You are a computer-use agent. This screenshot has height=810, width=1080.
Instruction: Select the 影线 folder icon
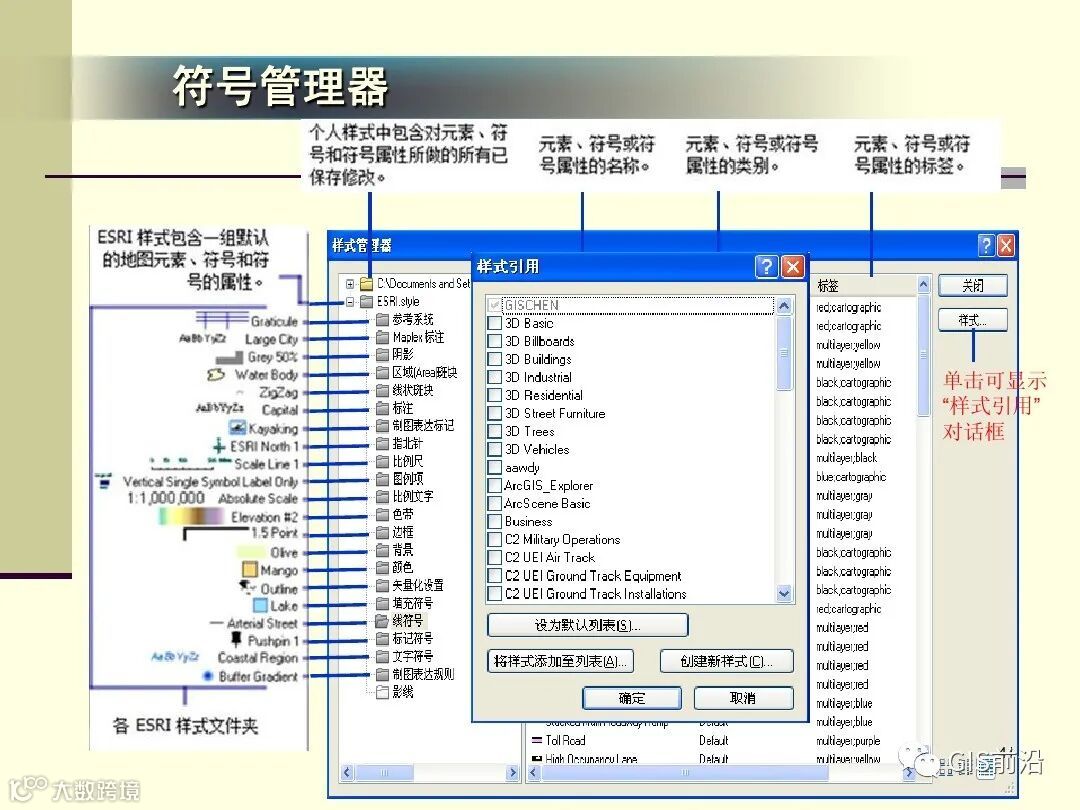point(382,692)
